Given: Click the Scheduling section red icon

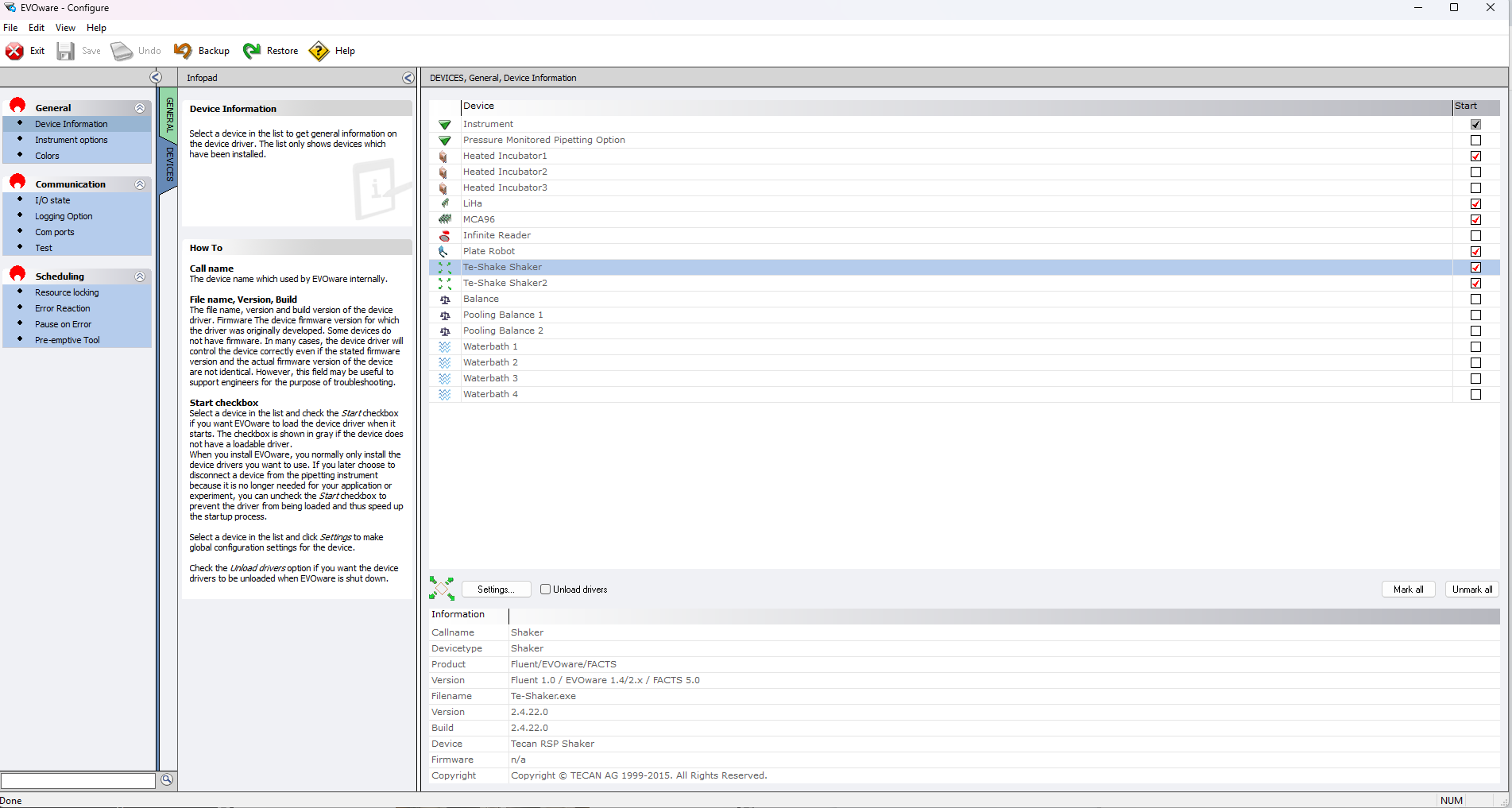Looking at the screenshot, I should pyautogui.click(x=17, y=274).
